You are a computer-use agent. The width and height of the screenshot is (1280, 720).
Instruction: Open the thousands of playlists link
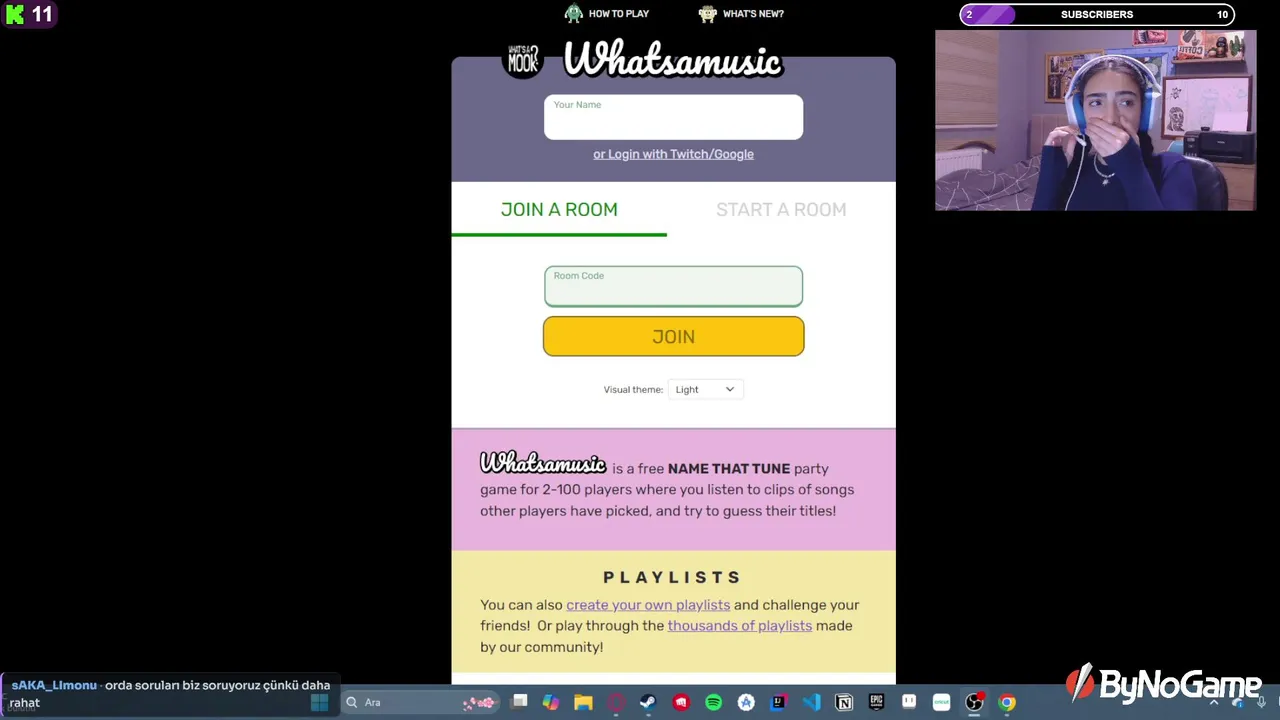[x=740, y=625]
